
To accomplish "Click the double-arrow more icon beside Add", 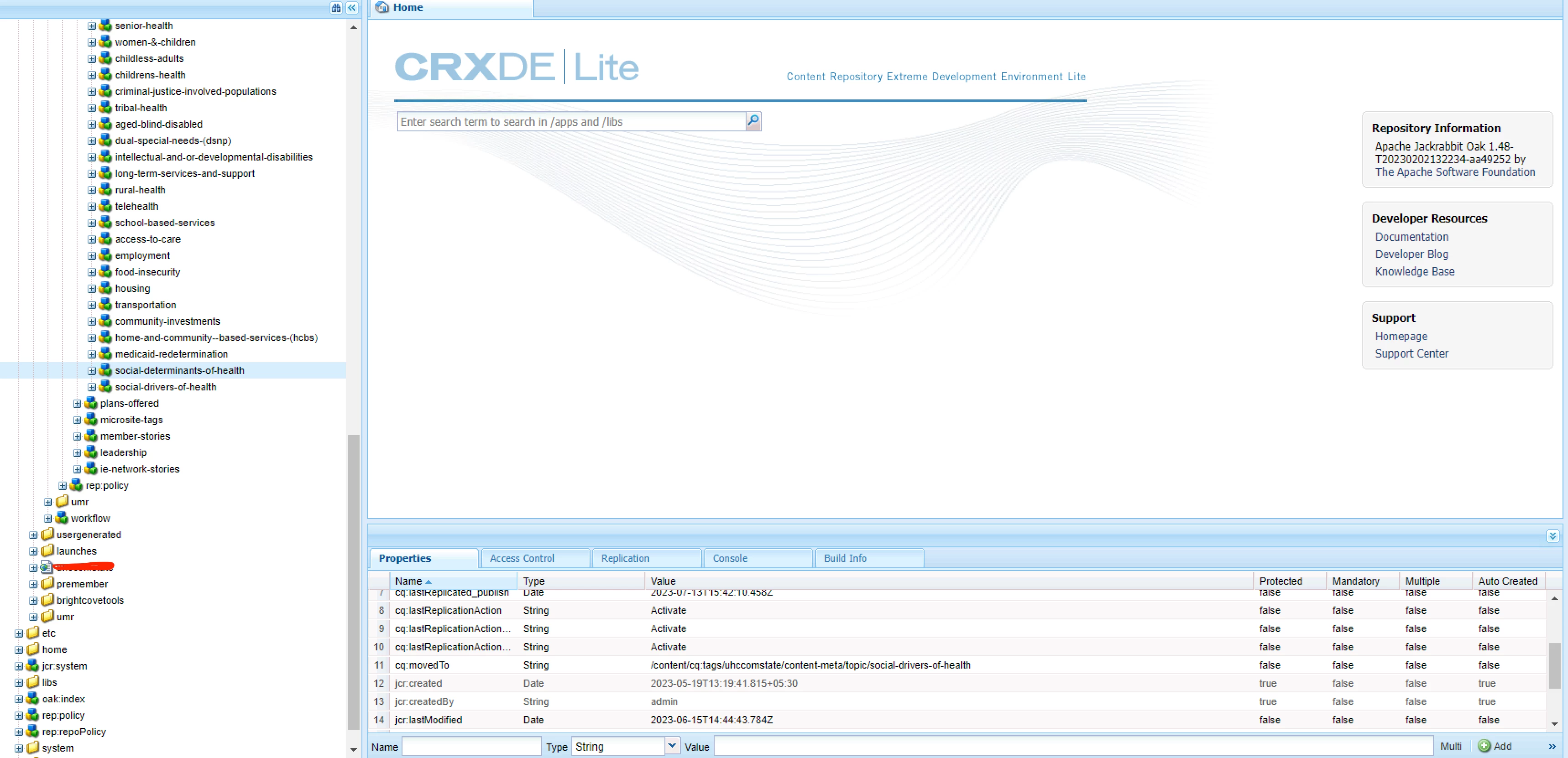I will tap(1552, 747).
